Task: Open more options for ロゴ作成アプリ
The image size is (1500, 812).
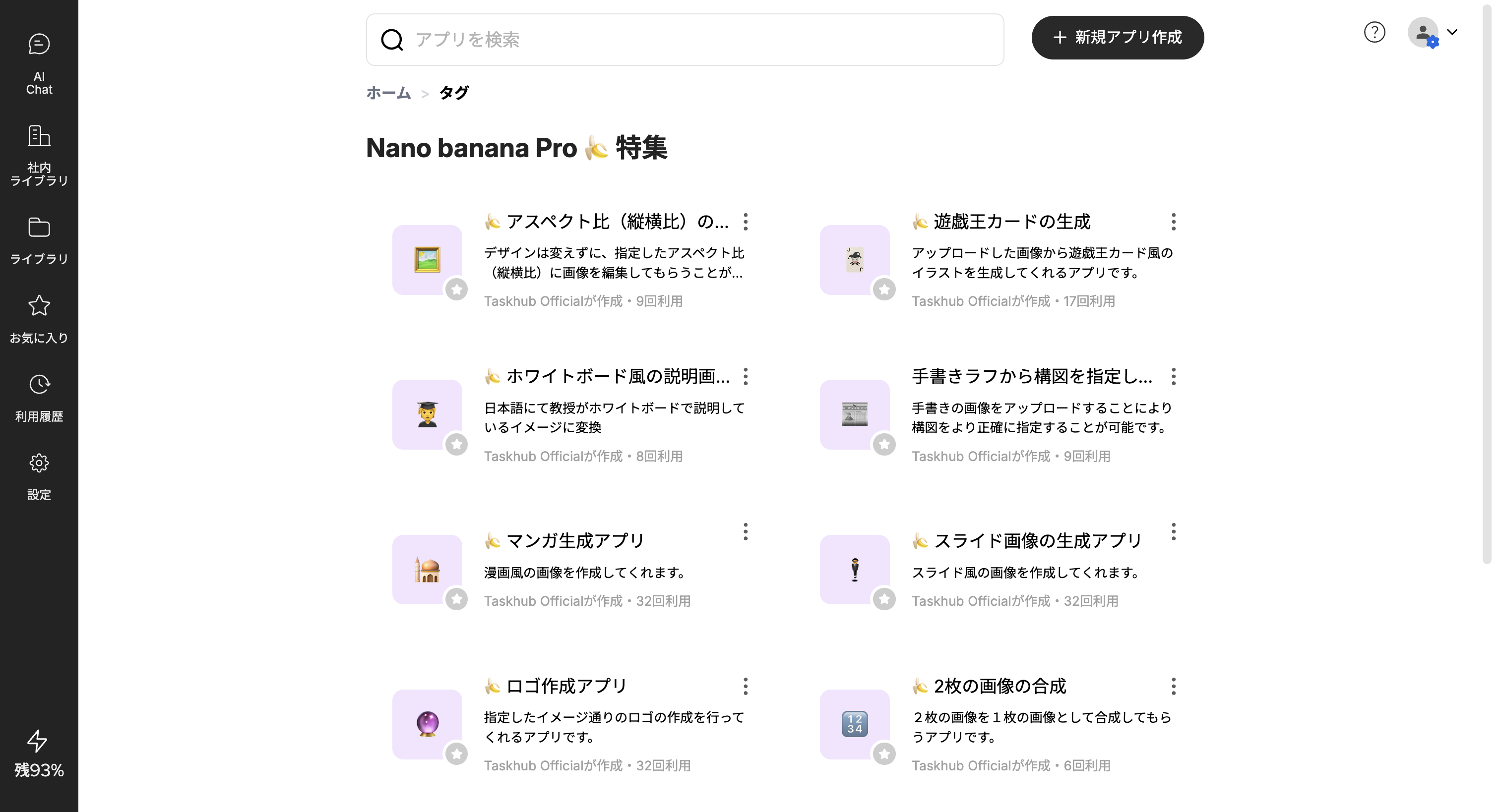Action: pyautogui.click(x=746, y=686)
